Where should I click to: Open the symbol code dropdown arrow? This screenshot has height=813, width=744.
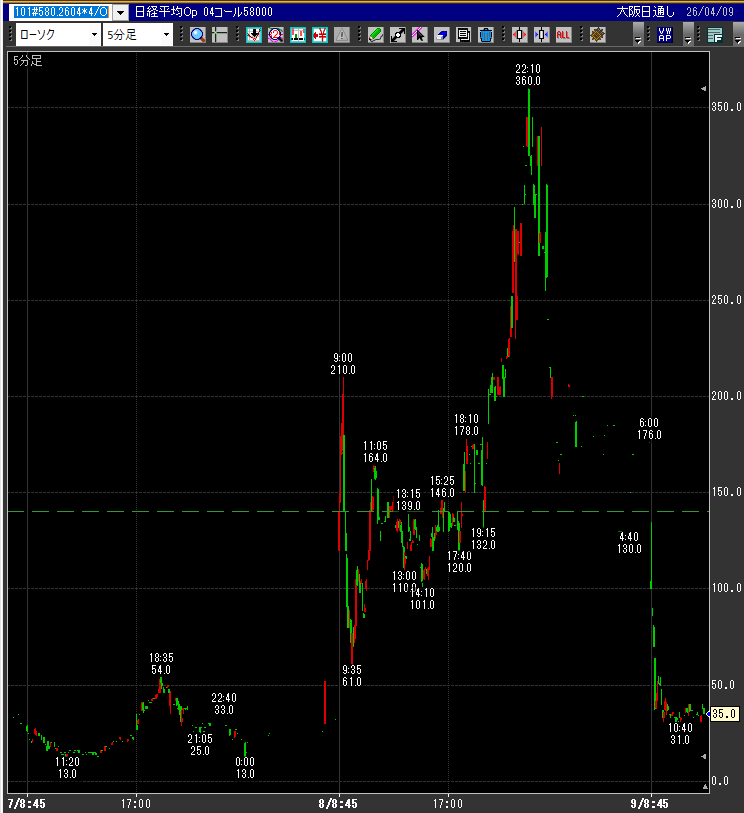click(120, 12)
